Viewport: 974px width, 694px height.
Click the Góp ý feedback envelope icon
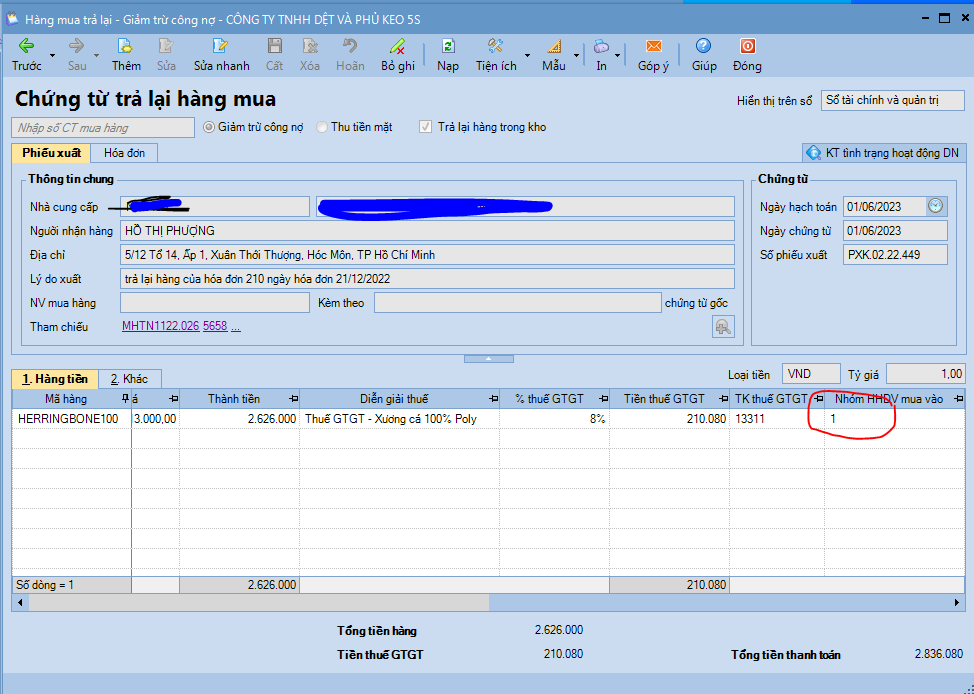[x=653, y=46]
